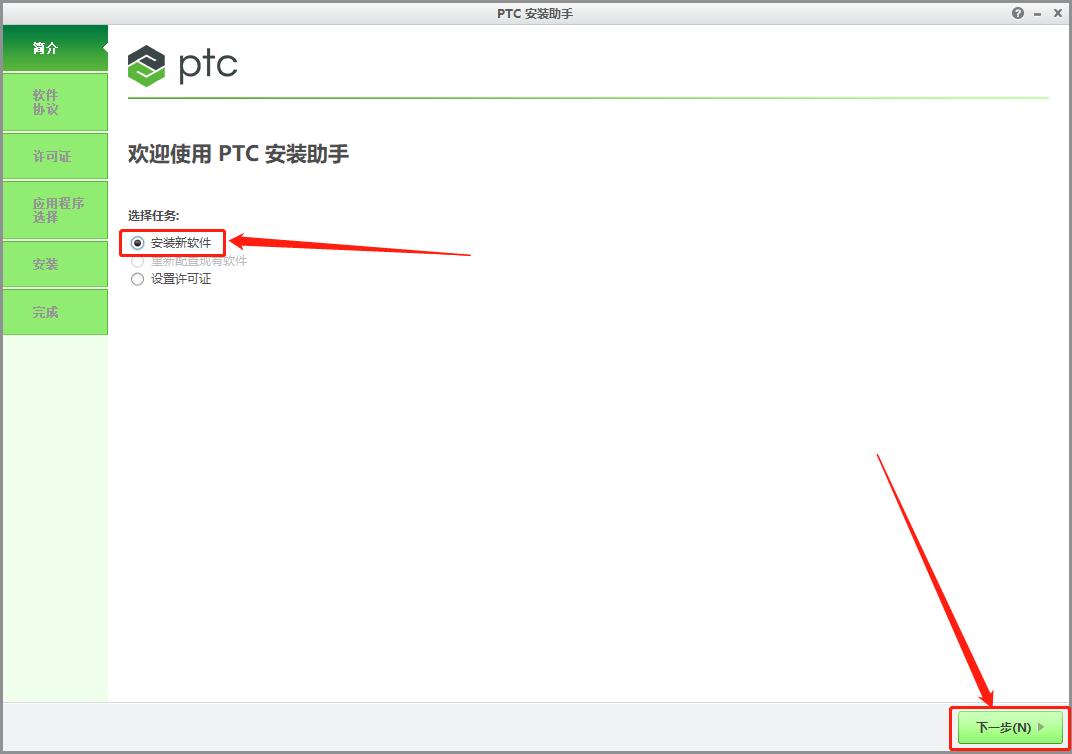Click the PTC hexagon logo icon
Screen dimensions: 1072x754
tap(146, 66)
